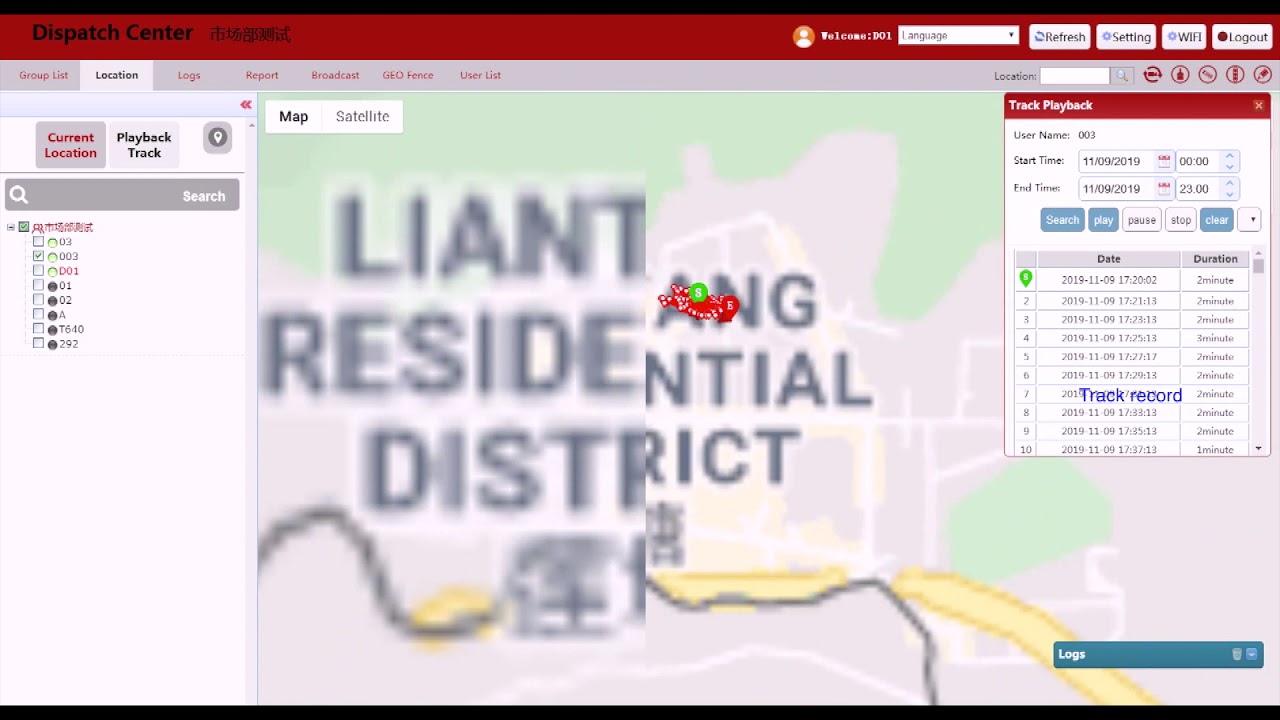Click the Logout button
This screenshot has height=720, width=1280.
pyautogui.click(x=1242, y=37)
